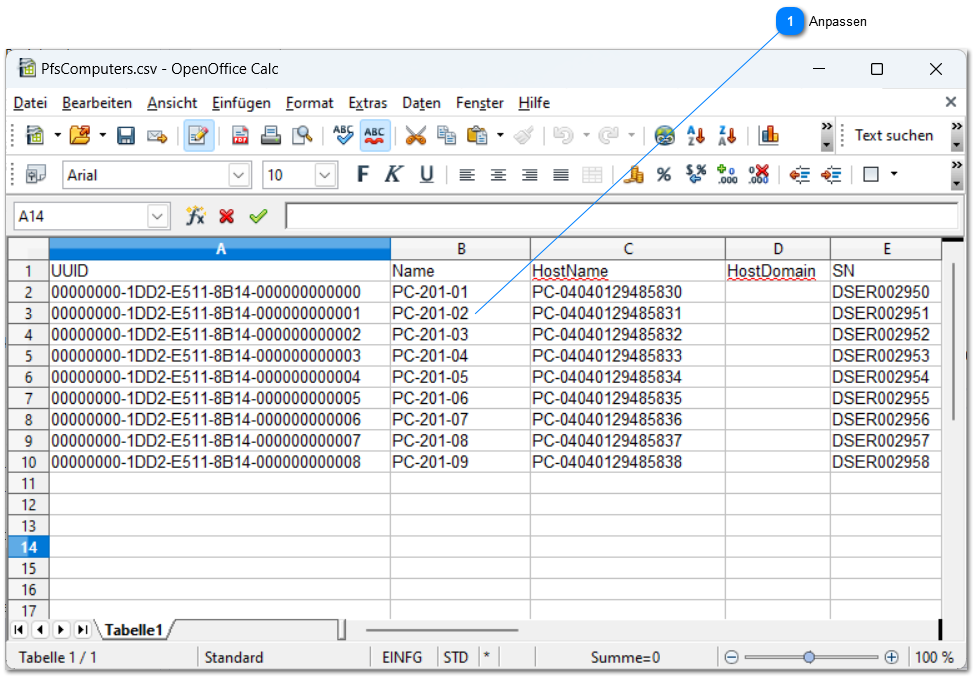Open the font name dropdown
Image resolution: width=976 pixels, height=679 pixels.
[239, 174]
